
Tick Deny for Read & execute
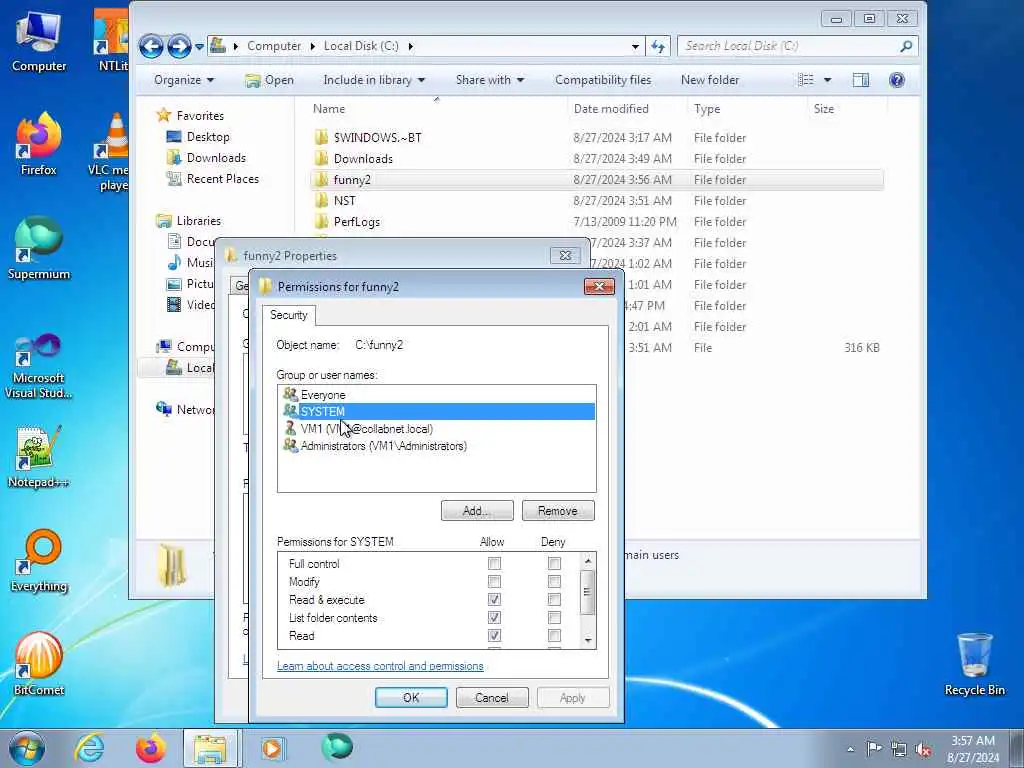[554, 600]
